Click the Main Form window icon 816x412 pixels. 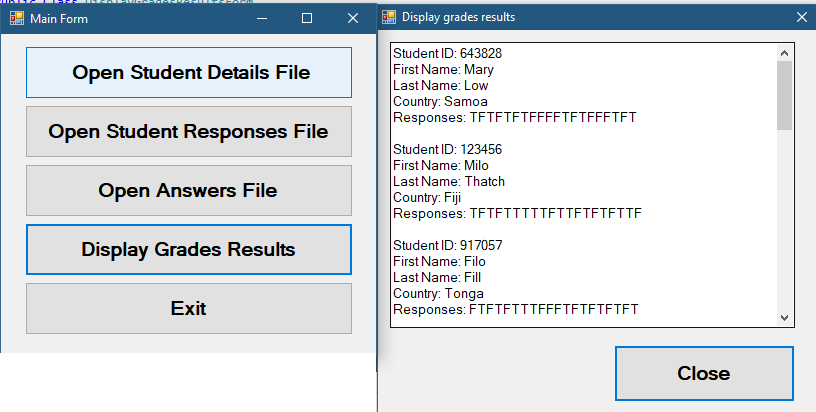(16, 18)
